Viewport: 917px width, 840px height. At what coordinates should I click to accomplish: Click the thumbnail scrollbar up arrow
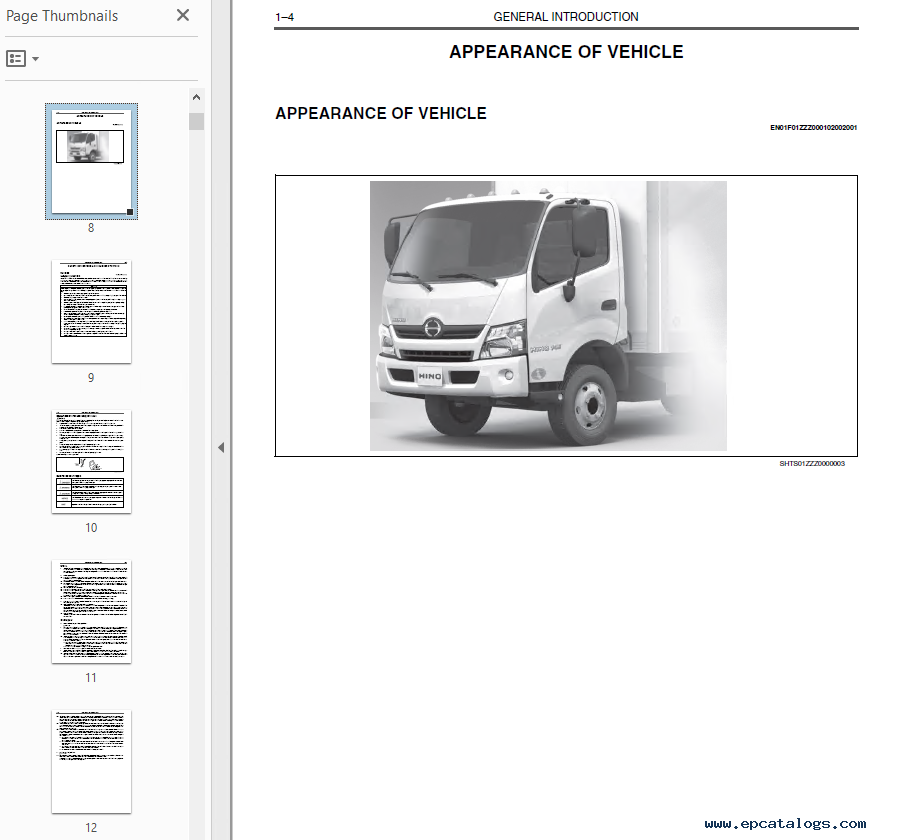[196, 97]
